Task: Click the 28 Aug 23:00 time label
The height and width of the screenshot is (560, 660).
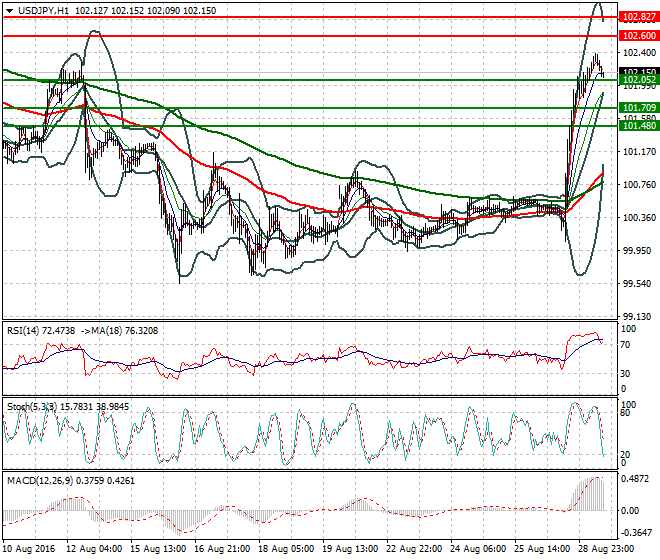Action: 607,549
